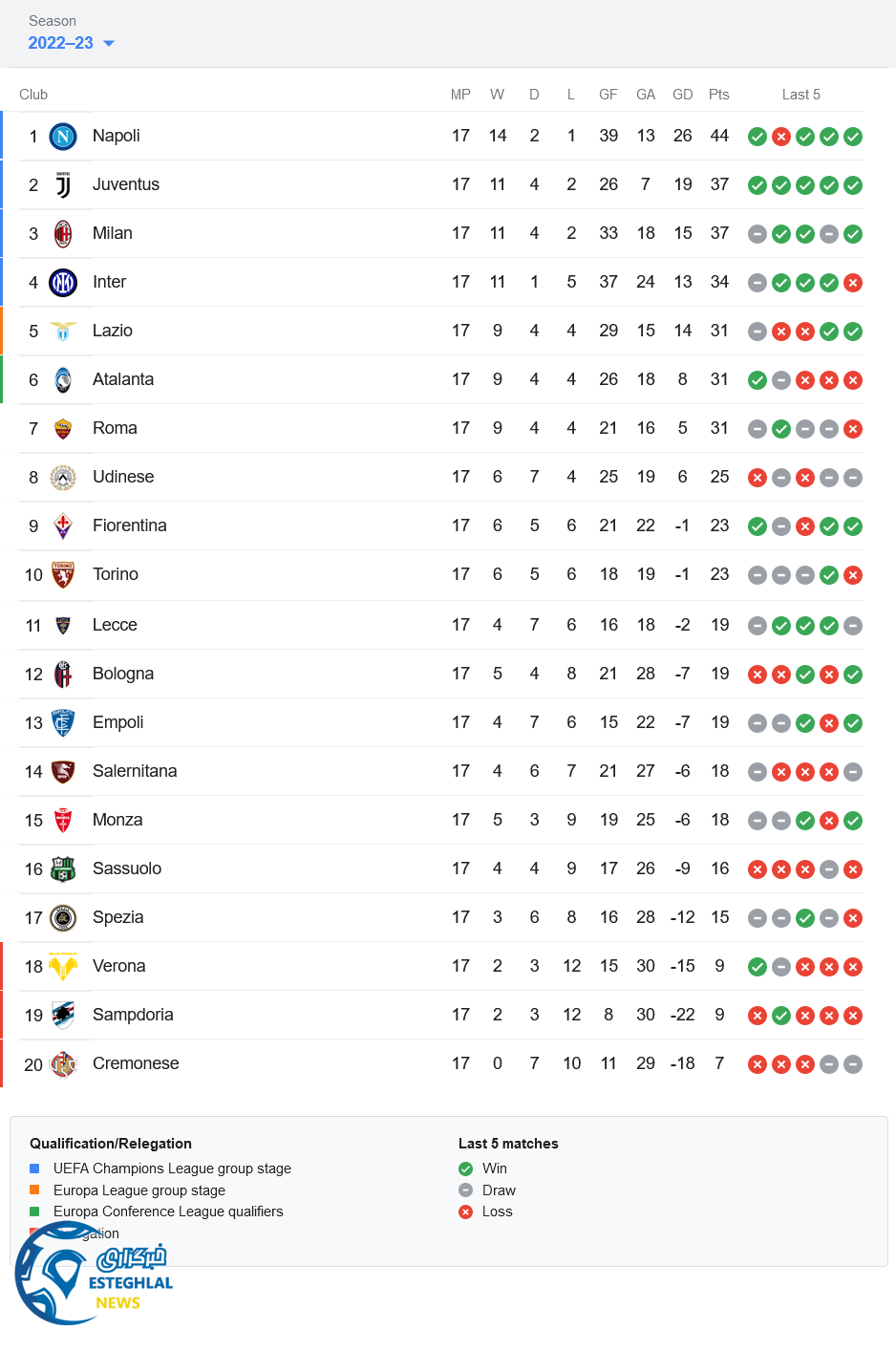Click the Napoli club crest
Screen dimensions: 896x1351
tap(63, 137)
